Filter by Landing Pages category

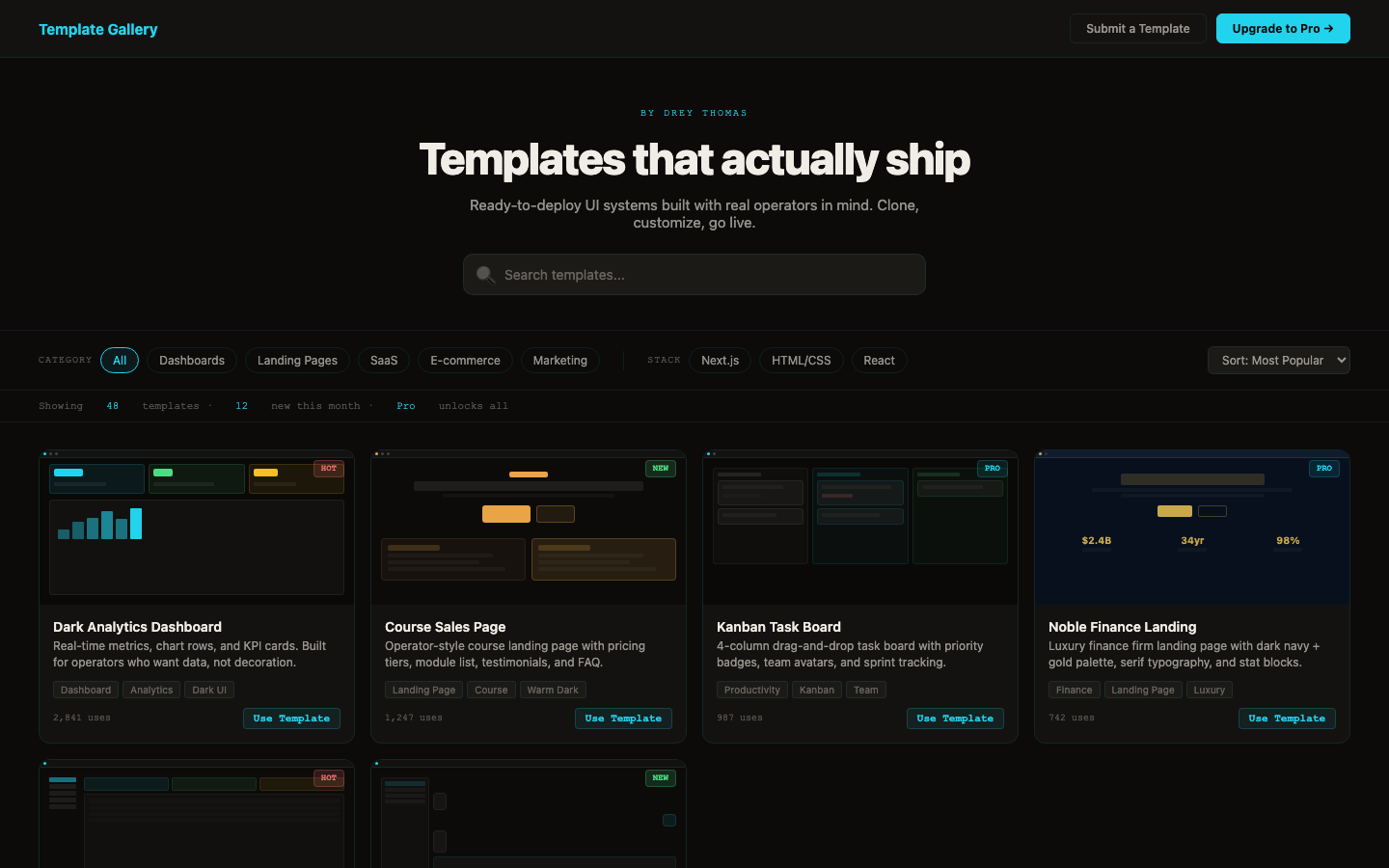pyautogui.click(x=297, y=361)
